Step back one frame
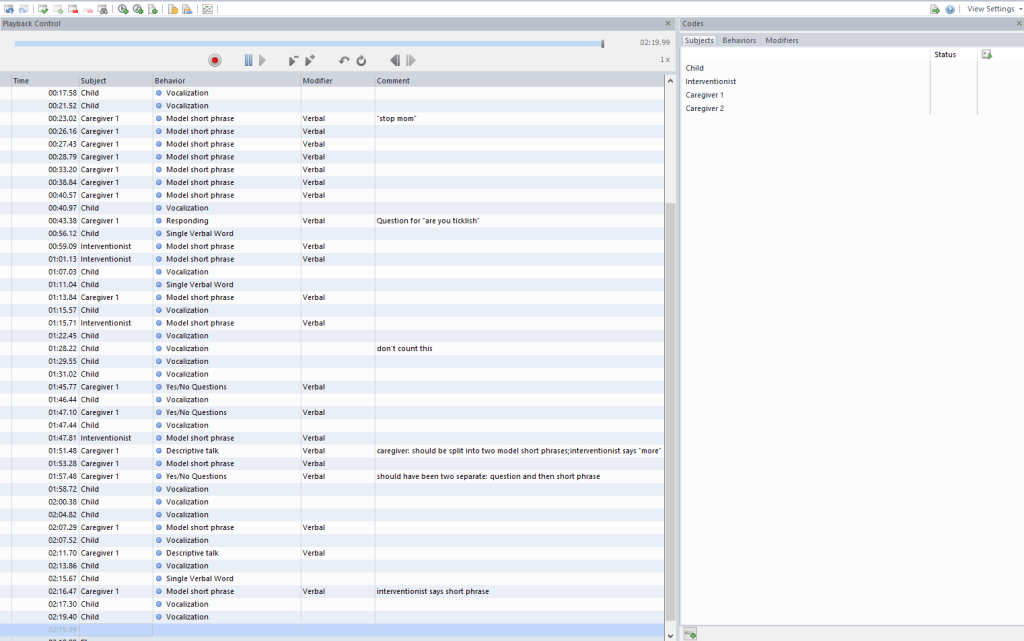 pos(395,61)
